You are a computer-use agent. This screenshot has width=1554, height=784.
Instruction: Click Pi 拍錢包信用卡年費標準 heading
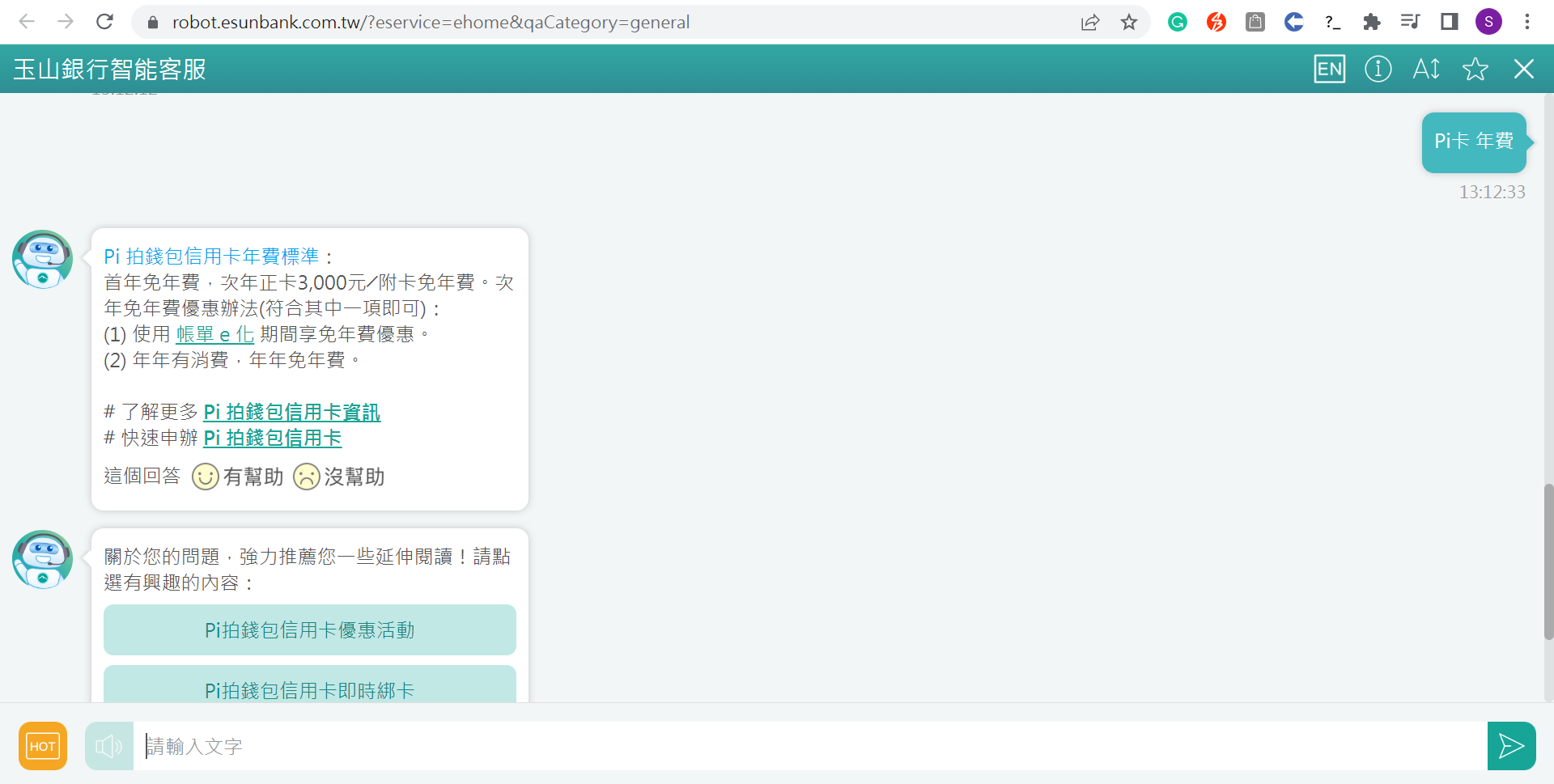211,256
